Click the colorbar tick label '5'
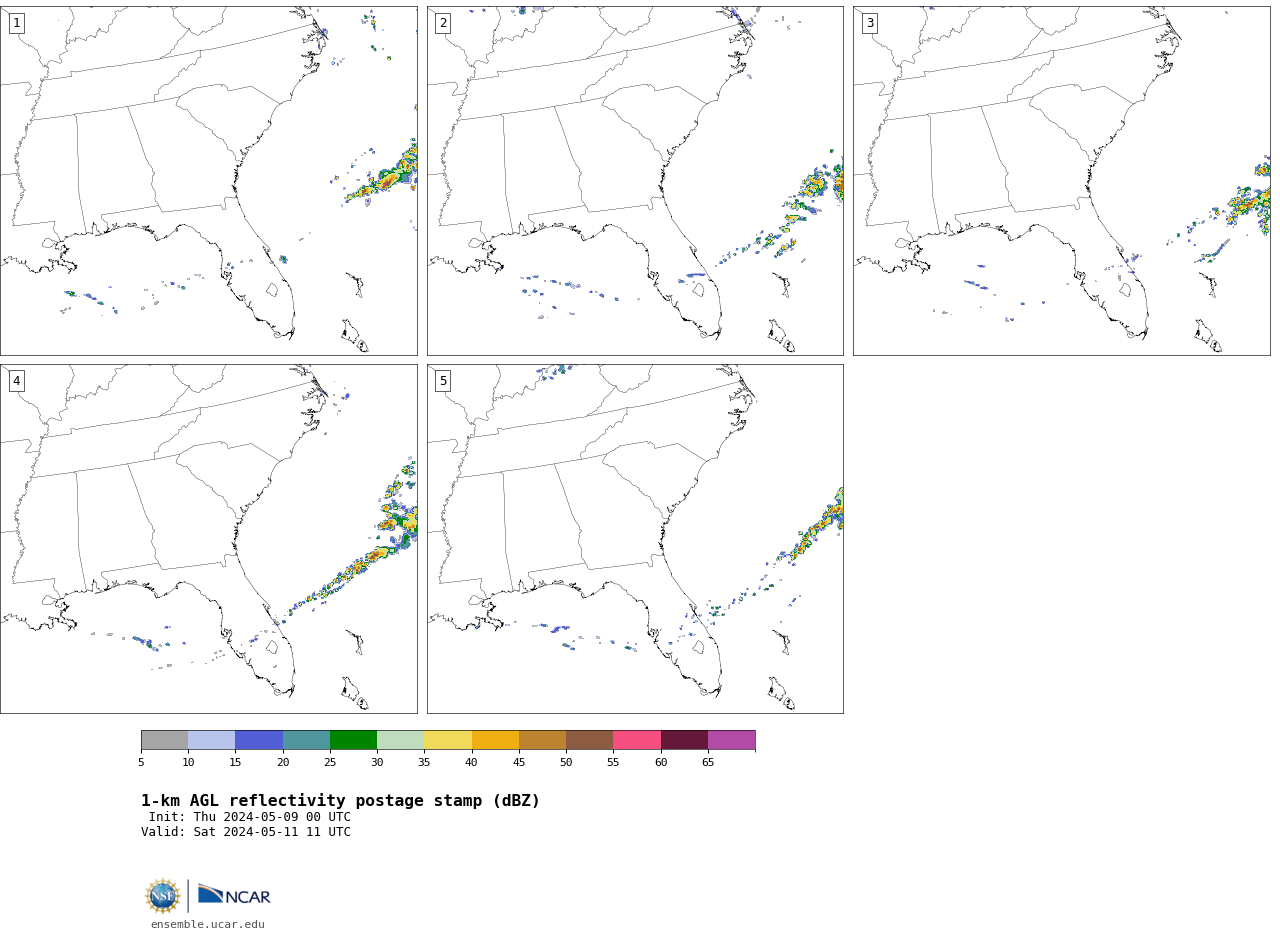Image resolution: width=1280 pixels, height=936 pixels. (x=141, y=763)
